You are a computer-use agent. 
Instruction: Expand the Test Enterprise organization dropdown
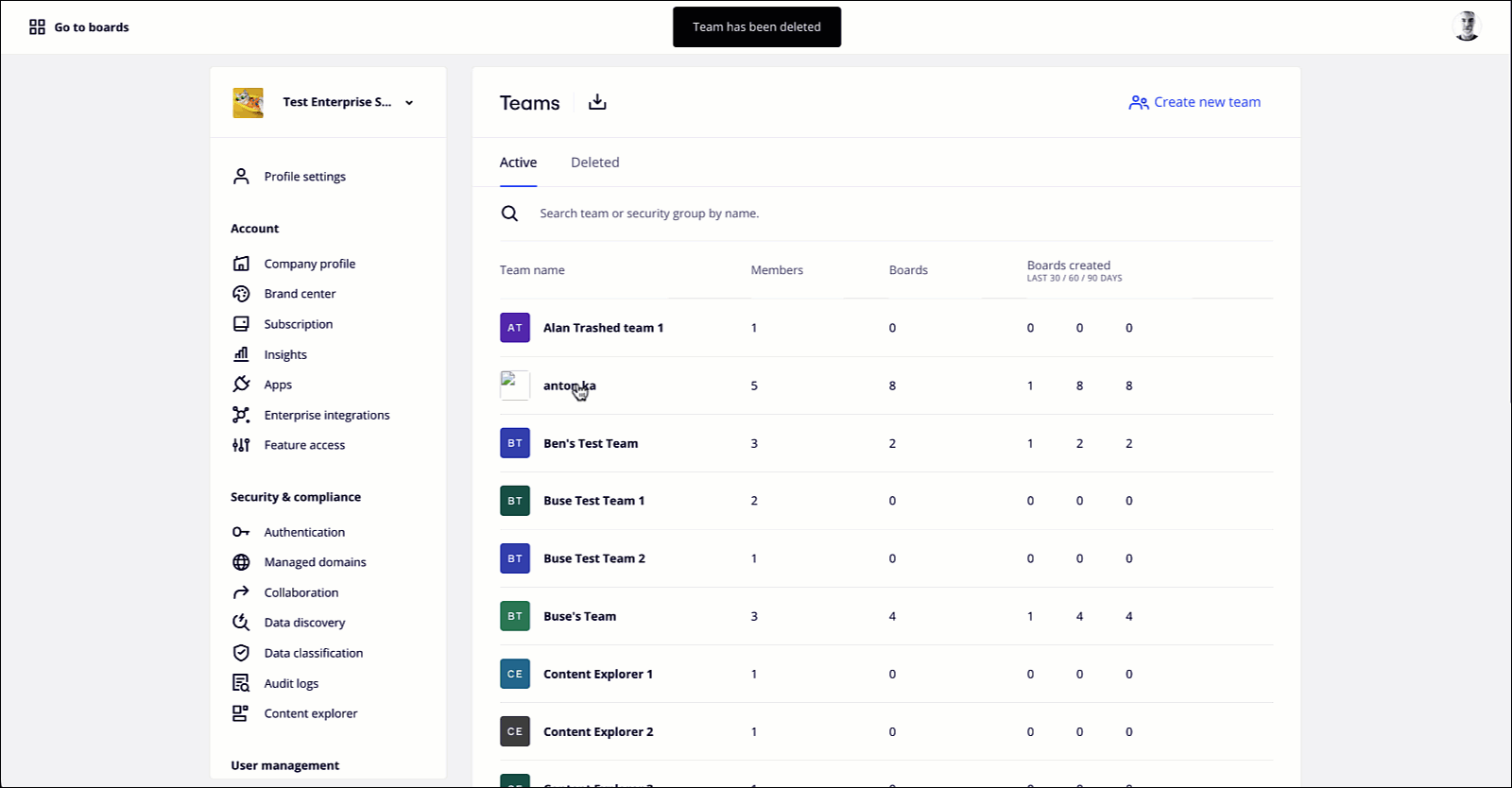[x=409, y=103]
